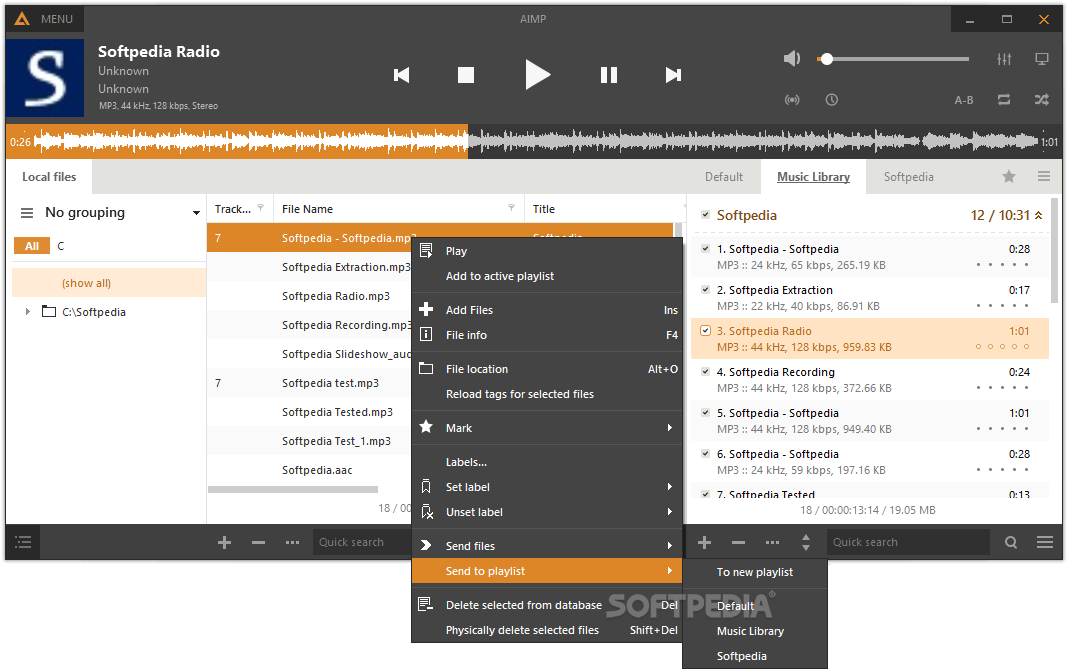1068x669 pixels.
Task: Expand the Set label submenu
Action: tap(547, 487)
